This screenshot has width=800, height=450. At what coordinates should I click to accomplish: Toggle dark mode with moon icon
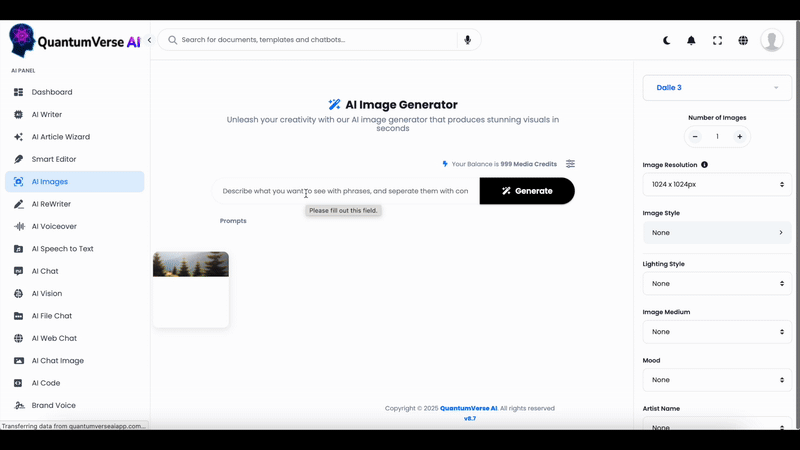[667, 41]
